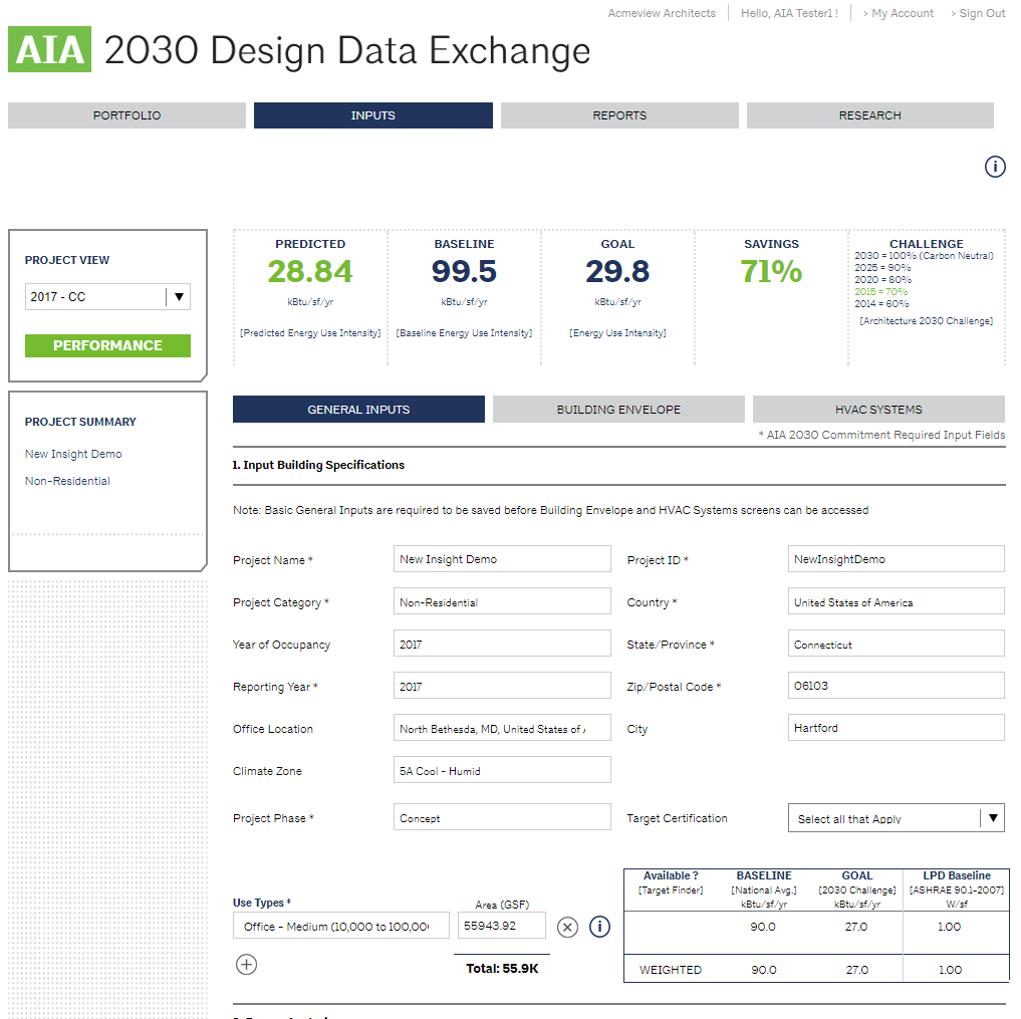The image size is (1021, 1019).
Task: Open the My Account link
Action: [898, 14]
